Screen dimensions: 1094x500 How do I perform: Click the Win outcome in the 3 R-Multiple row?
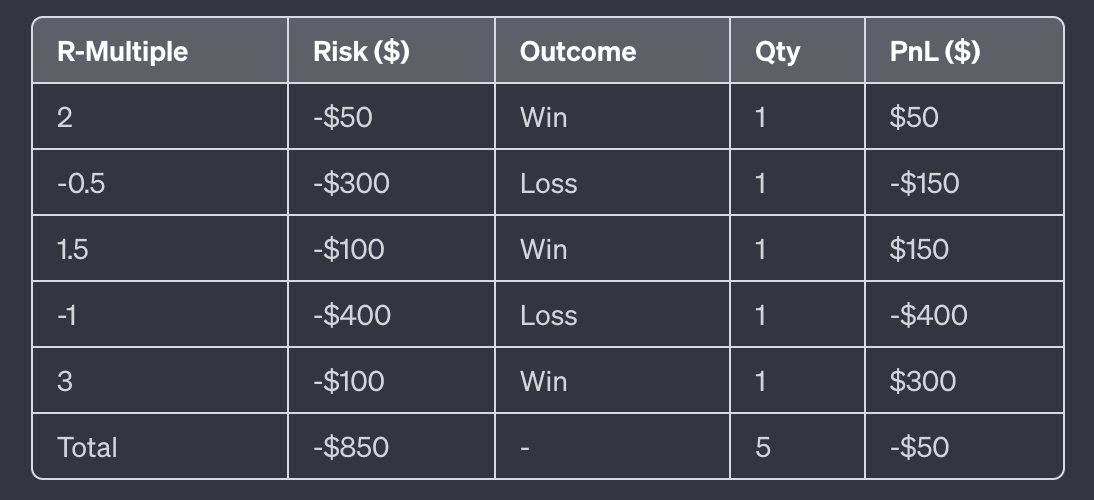pyautogui.click(x=543, y=381)
